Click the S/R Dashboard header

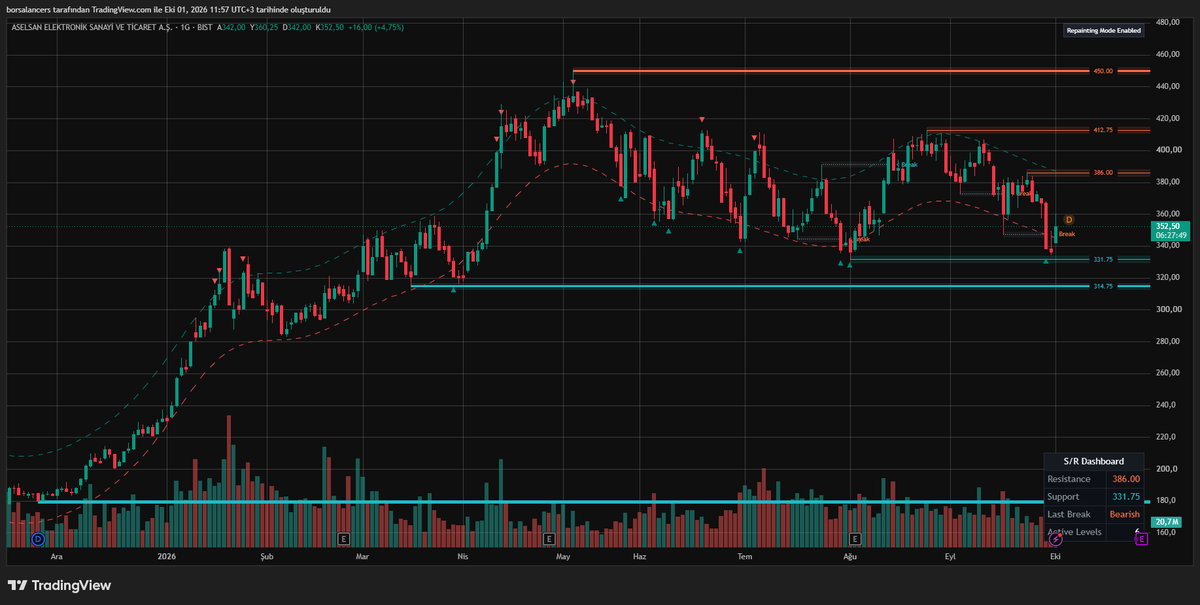pyautogui.click(x=1095, y=461)
